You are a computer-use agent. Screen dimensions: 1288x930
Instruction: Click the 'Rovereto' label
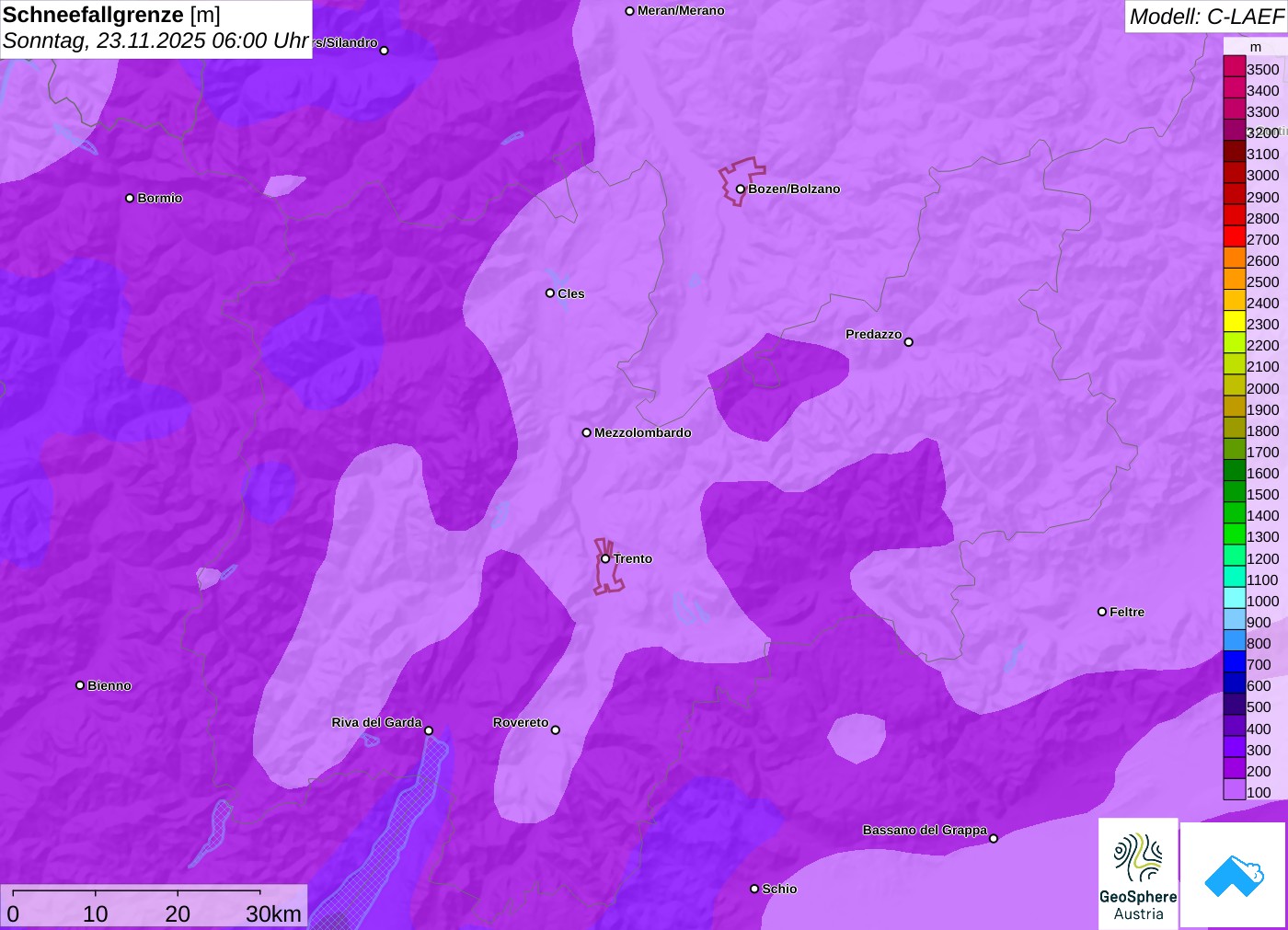(x=521, y=722)
